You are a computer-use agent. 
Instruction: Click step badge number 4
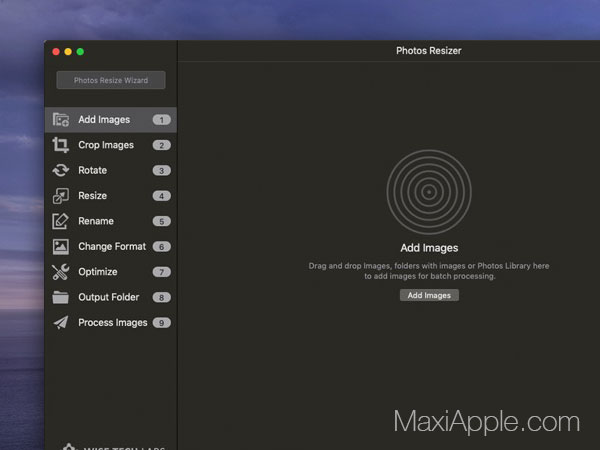coord(161,196)
